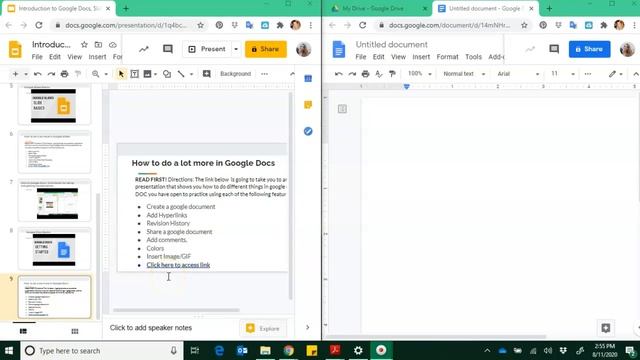Open the File menu in Slides
The height and width of the screenshot is (360, 640).
(x=37, y=57)
